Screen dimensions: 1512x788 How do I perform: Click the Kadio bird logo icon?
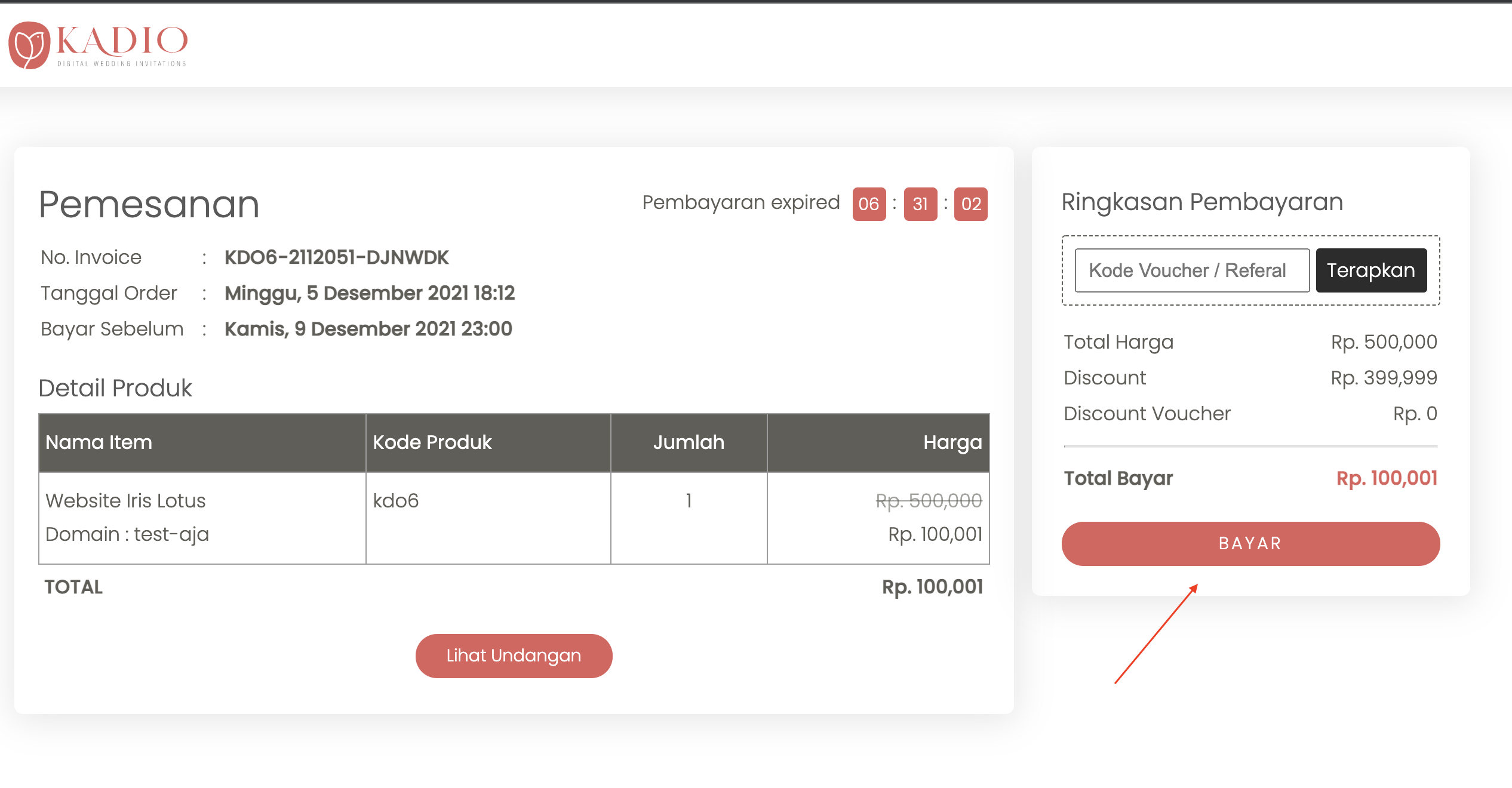click(29, 45)
